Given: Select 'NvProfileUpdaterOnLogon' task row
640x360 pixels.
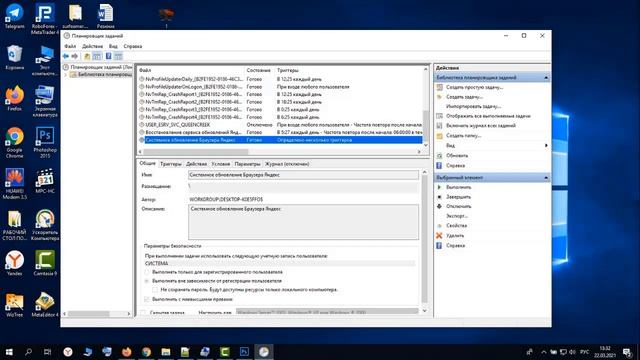Looking at the screenshot, I should click(280, 87).
